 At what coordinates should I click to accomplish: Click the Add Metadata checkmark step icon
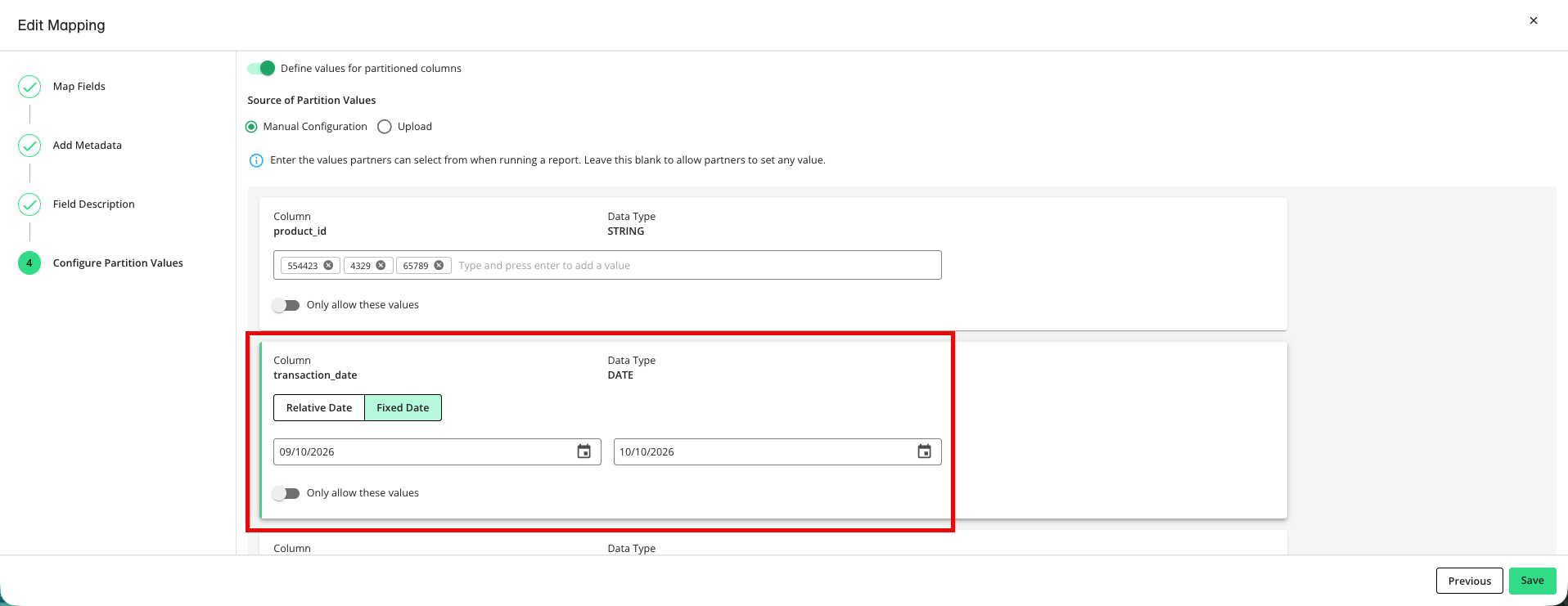29,146
